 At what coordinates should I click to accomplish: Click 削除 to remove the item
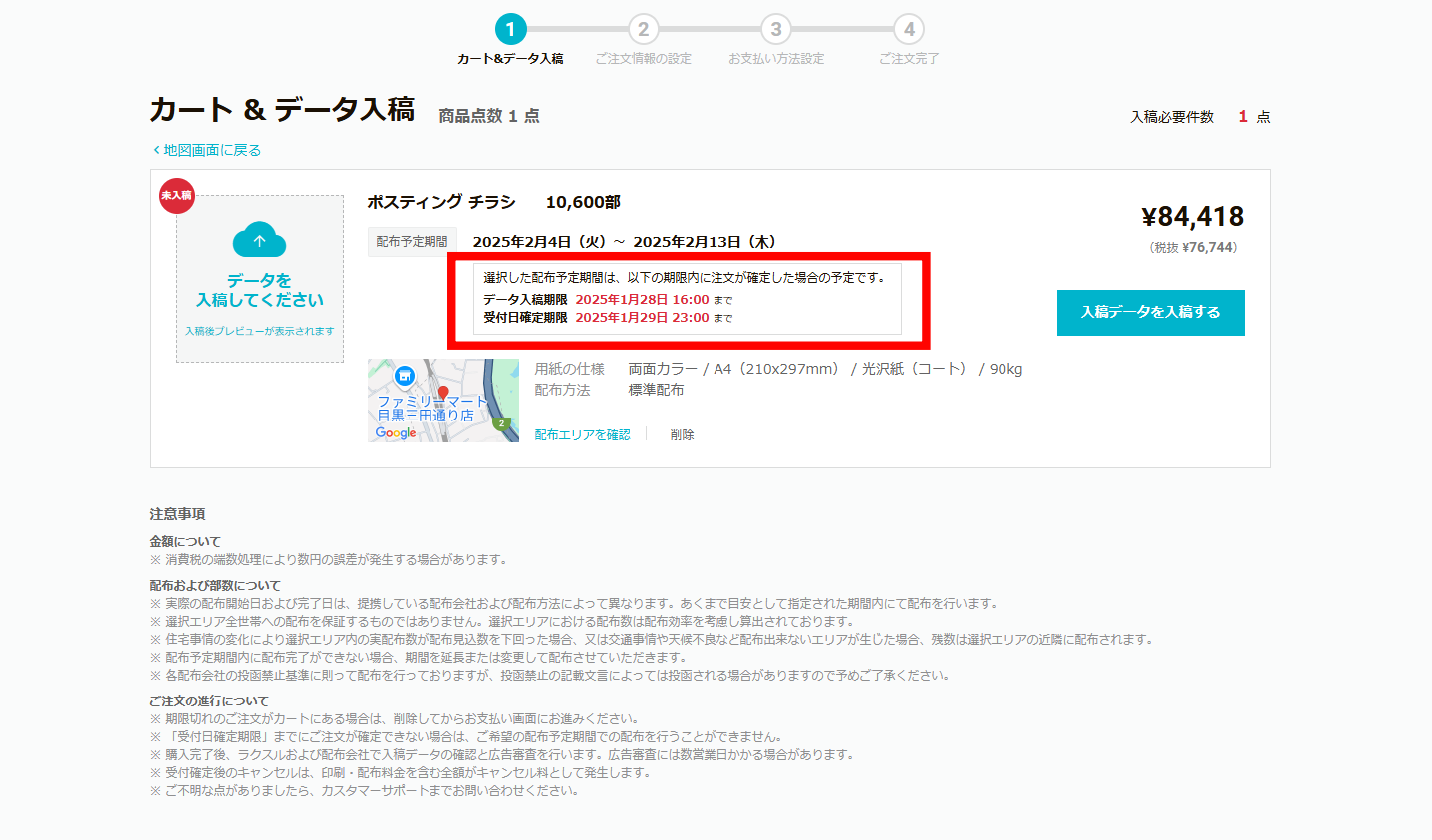683,433
